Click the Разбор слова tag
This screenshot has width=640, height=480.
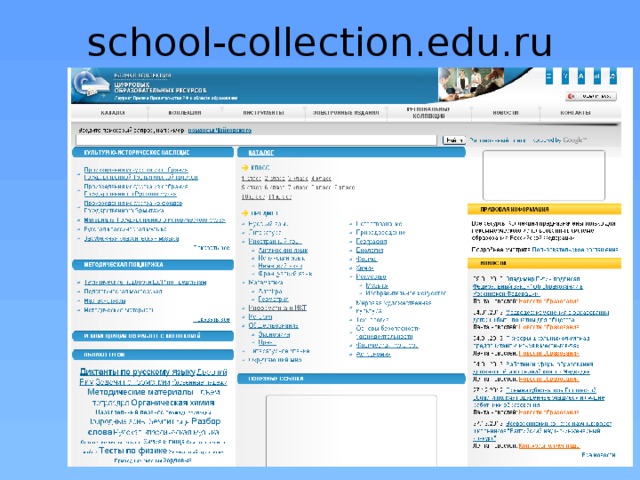[x=155, y=426]
